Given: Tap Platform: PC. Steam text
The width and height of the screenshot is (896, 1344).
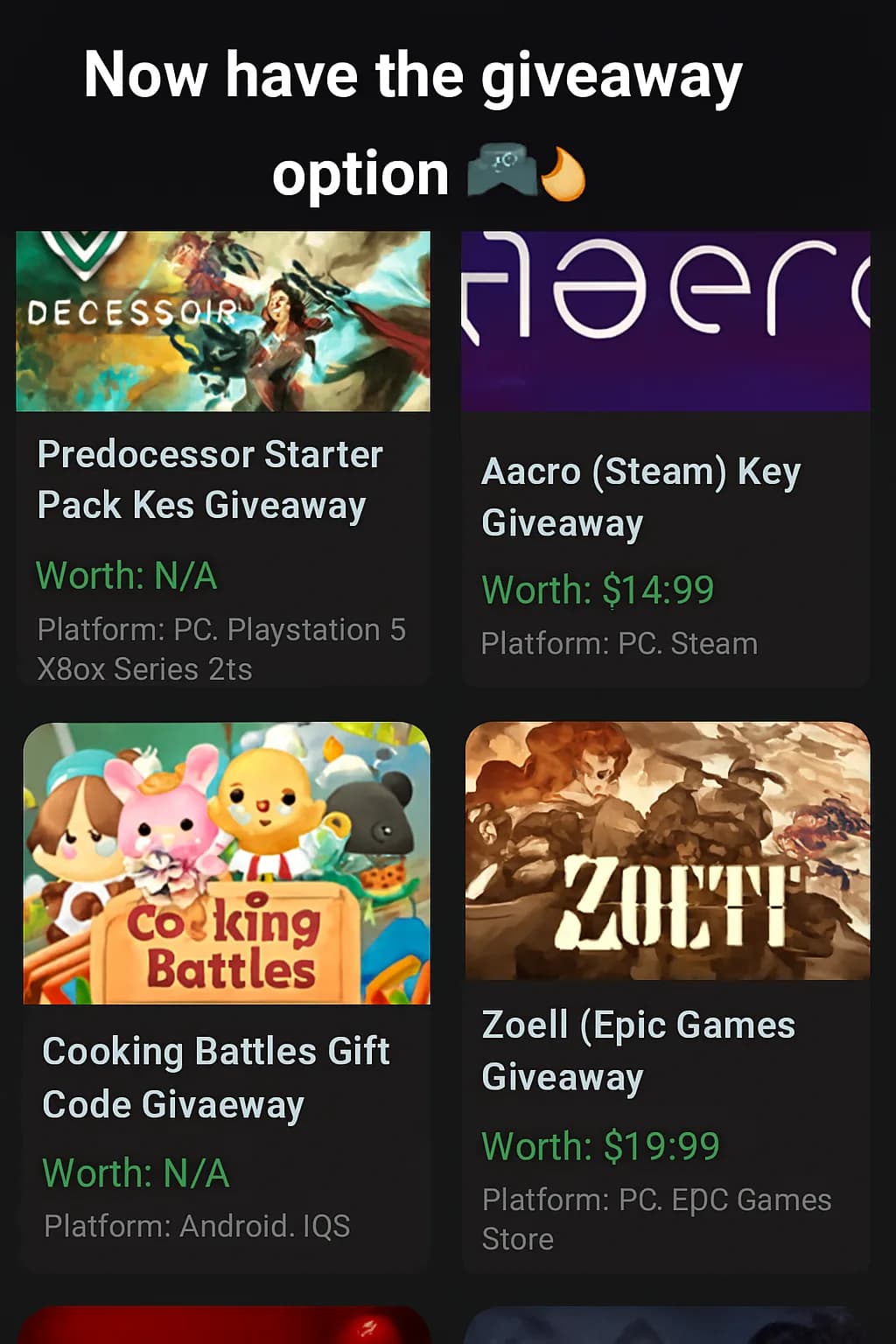Looking at the screenshot, I should coord(619,644).
